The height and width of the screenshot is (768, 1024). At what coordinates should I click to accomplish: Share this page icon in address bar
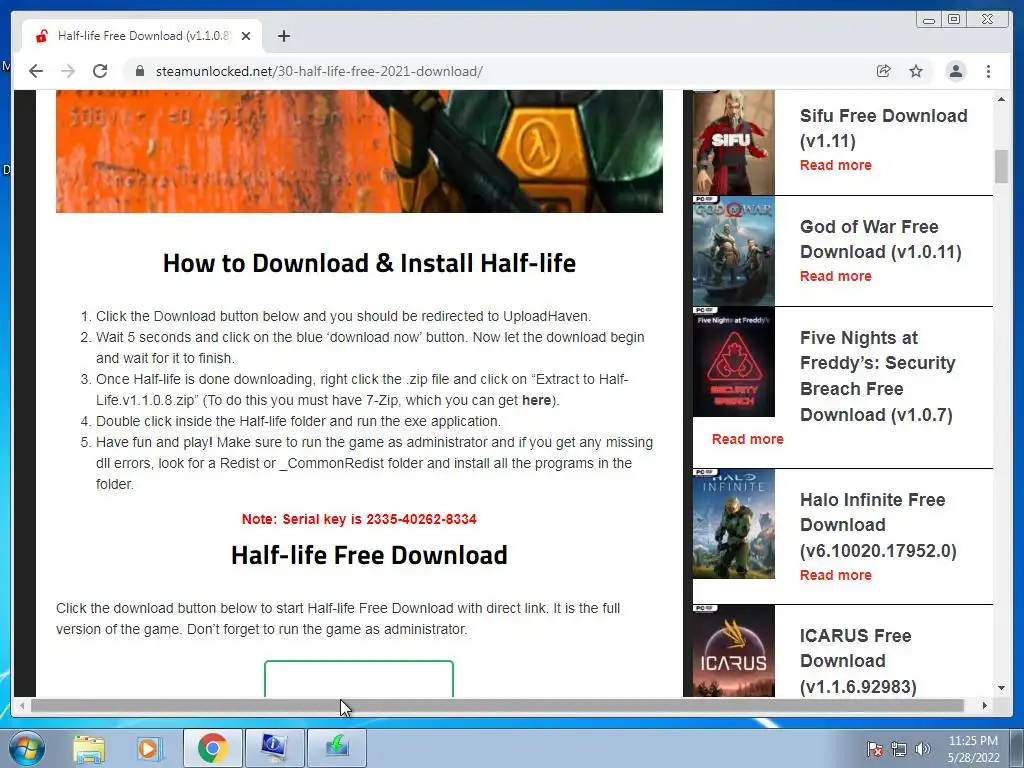pos(884,71)
